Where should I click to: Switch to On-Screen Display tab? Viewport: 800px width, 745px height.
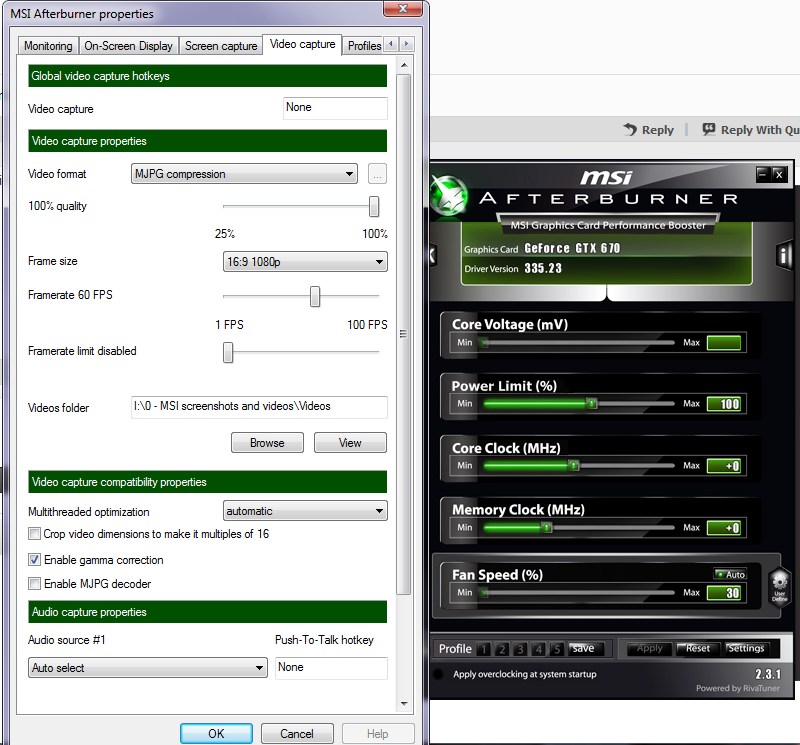click(129, 46)
